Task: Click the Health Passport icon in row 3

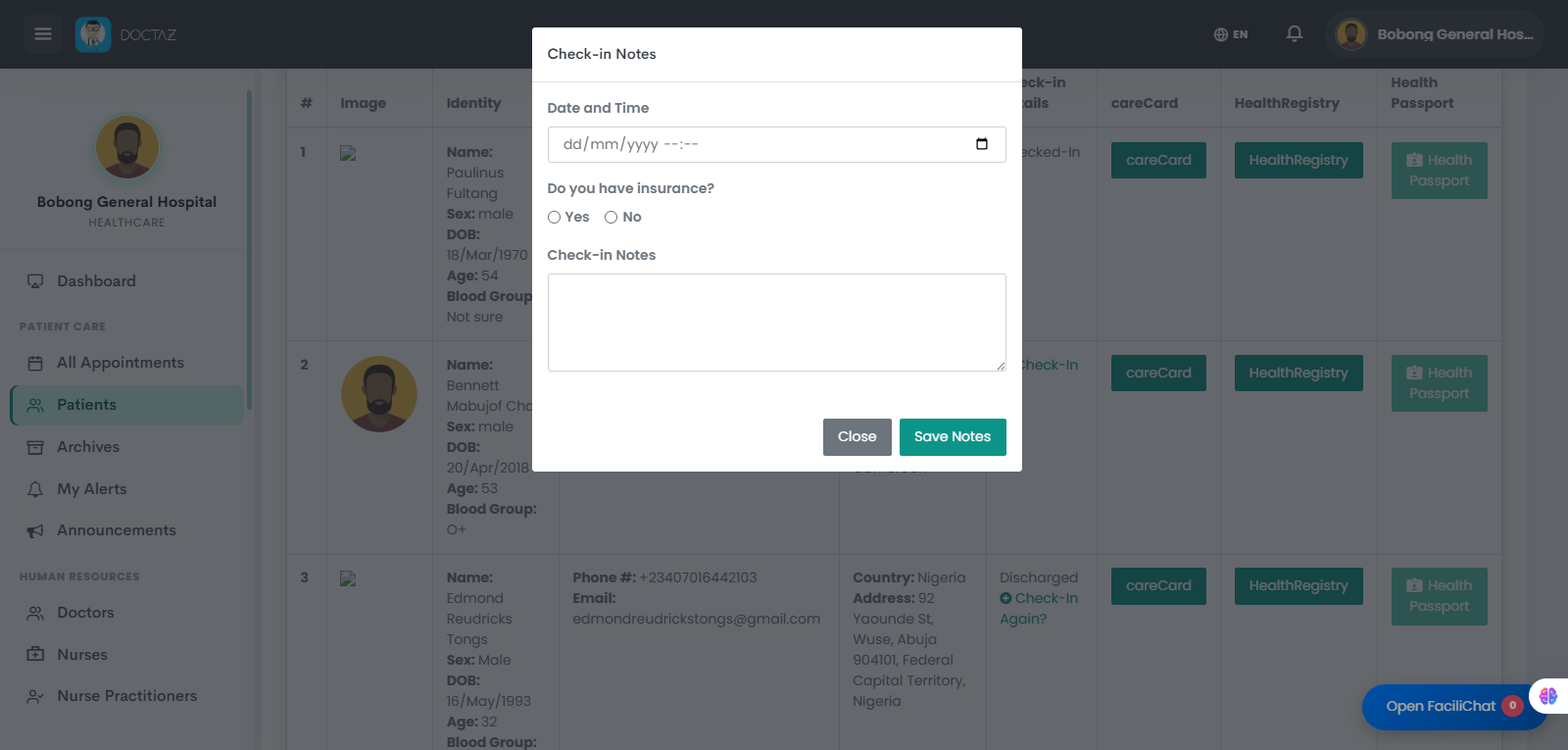Action: coord(1414,585)
